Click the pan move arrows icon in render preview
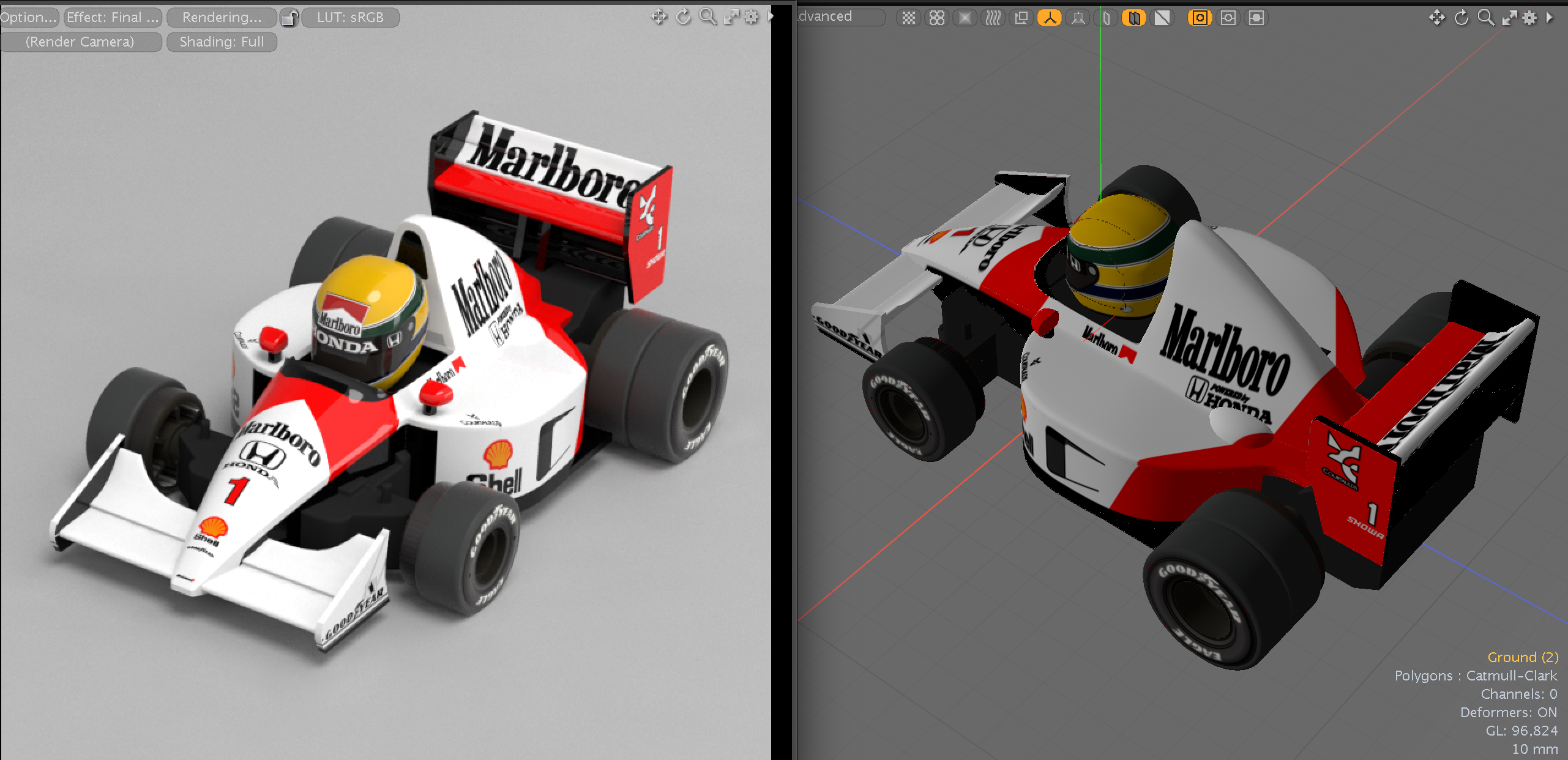Screen dimensions: 1568x760 (659, 17)
